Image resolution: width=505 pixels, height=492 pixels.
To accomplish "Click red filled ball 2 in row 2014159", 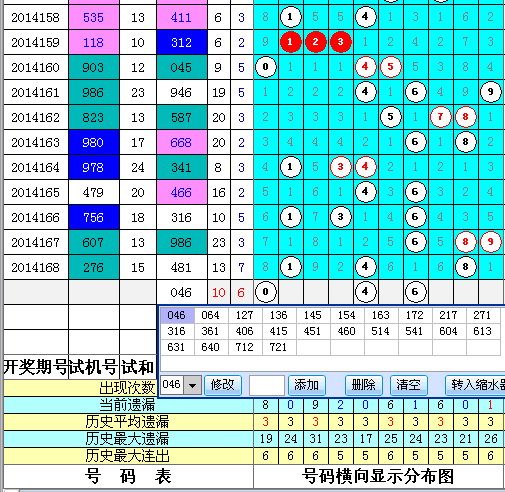I will pos(315,42).
